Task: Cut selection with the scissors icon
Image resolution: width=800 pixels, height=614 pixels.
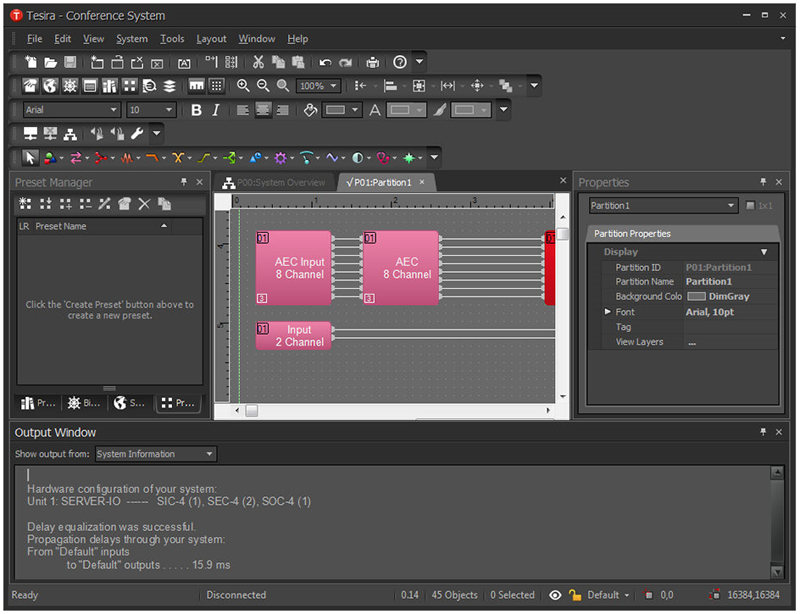Action: click(258, 62)
